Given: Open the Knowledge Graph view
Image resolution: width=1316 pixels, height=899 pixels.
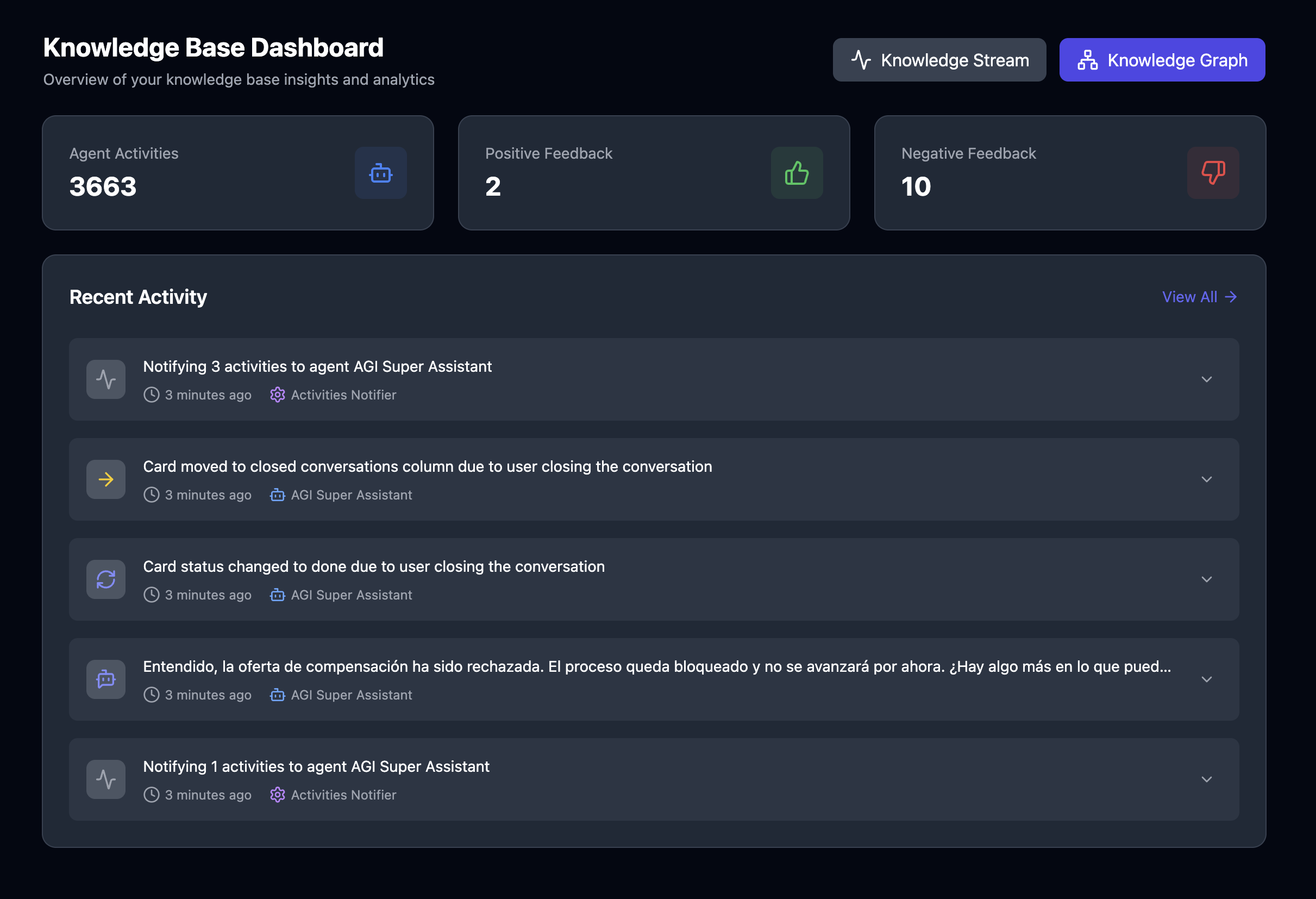Looking at the screenshot, I should tap(1162, 60).
